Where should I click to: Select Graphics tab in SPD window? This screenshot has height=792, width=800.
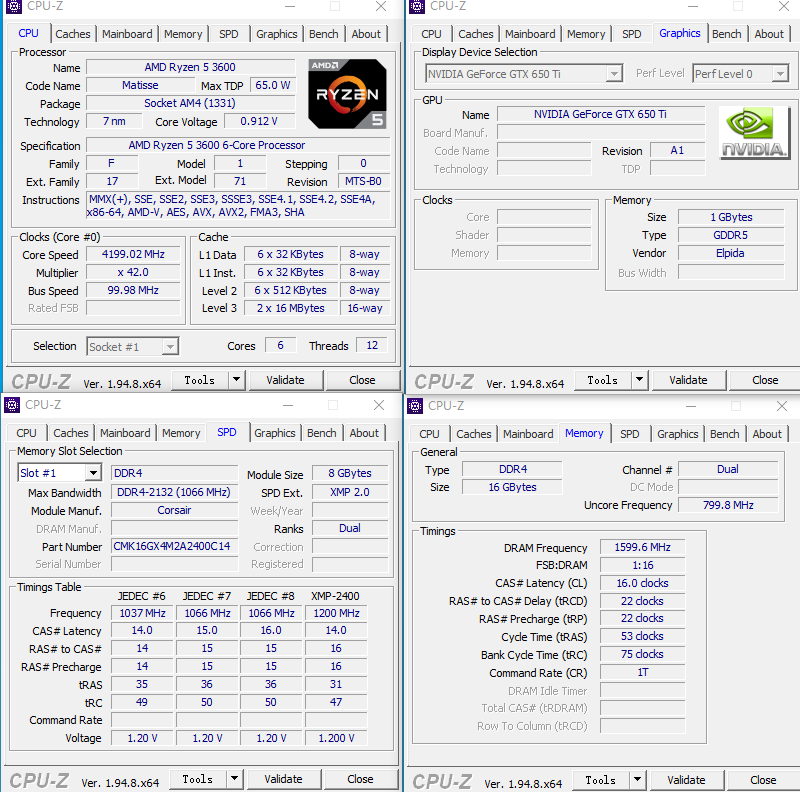click(x=274, y=433)
